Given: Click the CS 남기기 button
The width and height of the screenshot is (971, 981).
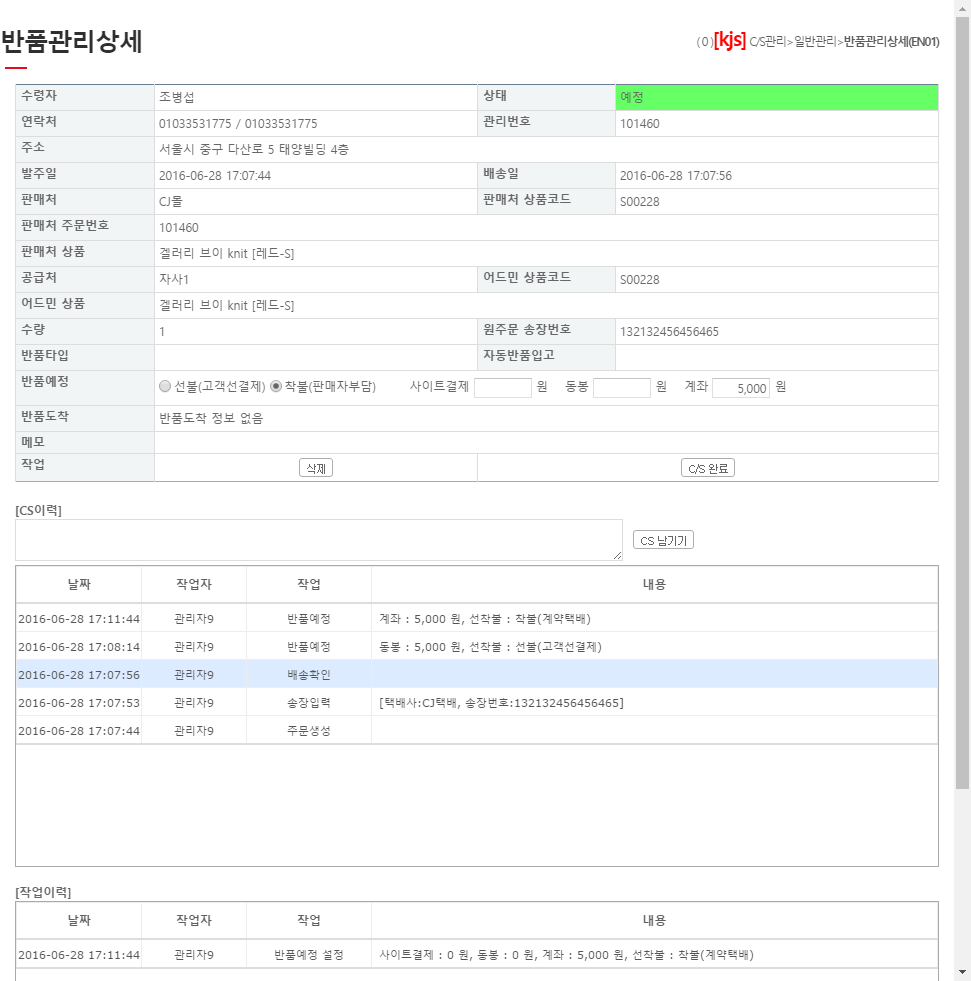Looking at the screenshot, I should pyautogui.click(x=663, y=540).
